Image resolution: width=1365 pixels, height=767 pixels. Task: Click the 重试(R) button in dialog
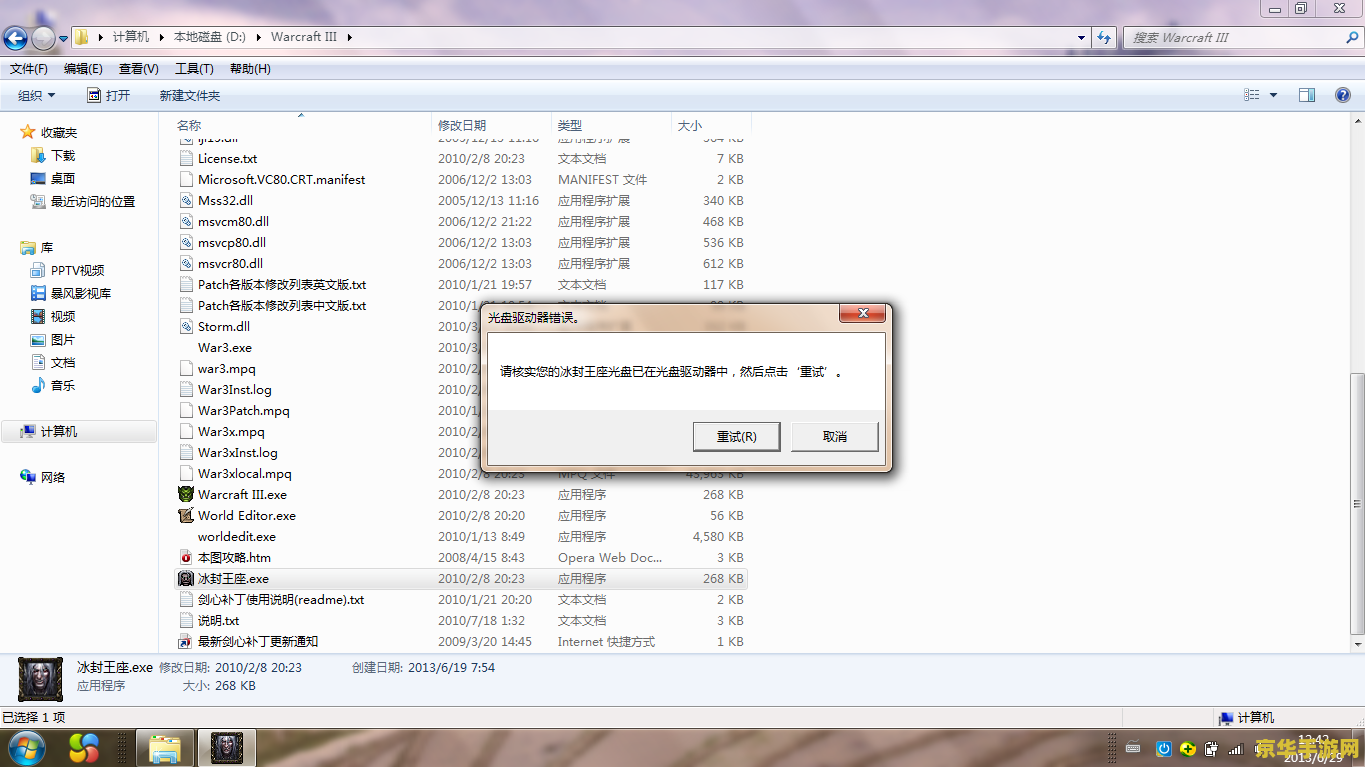pyautogui.click(x=736, y=436)
